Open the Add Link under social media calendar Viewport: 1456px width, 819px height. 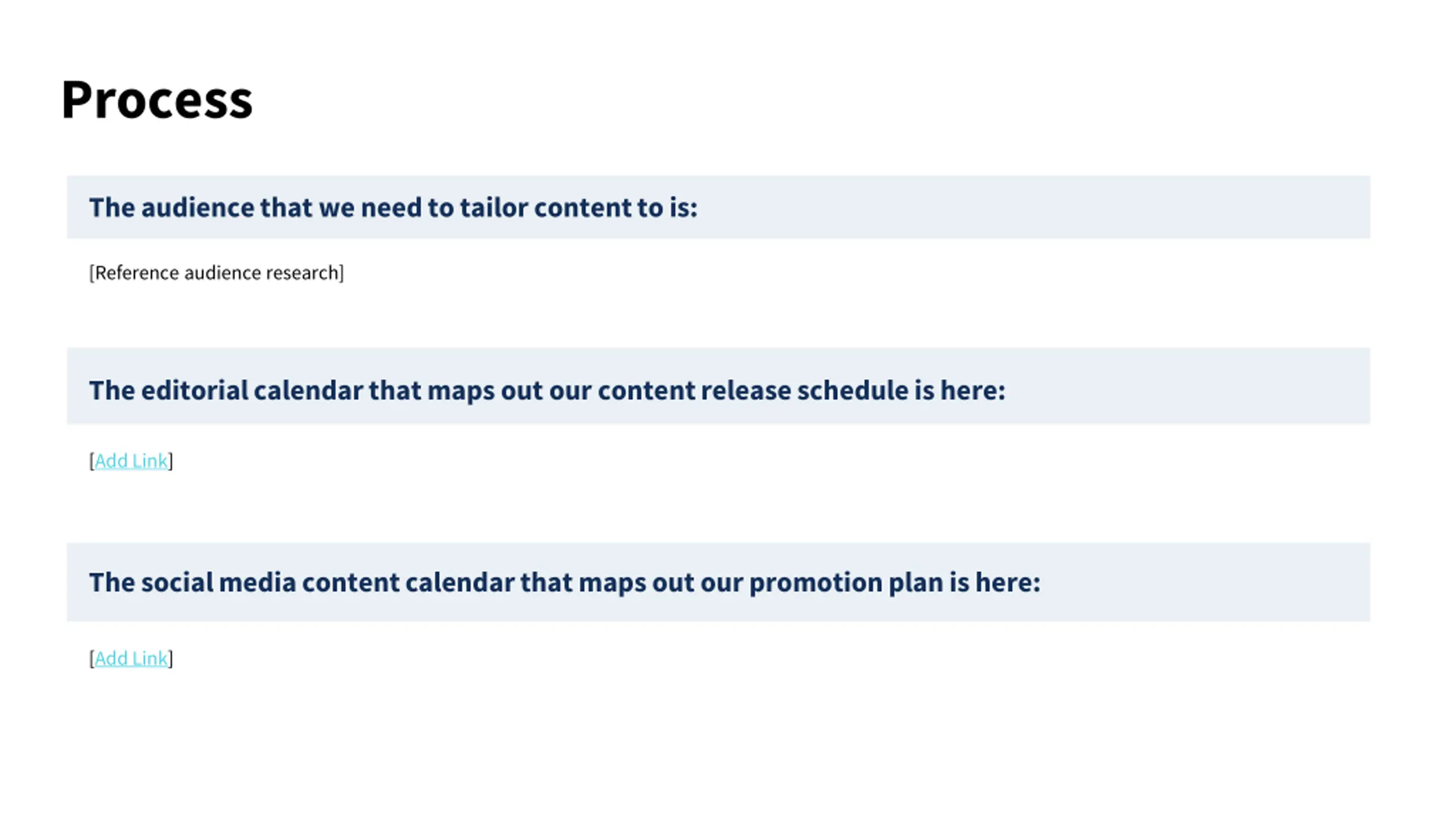click(x=131, y=658)
